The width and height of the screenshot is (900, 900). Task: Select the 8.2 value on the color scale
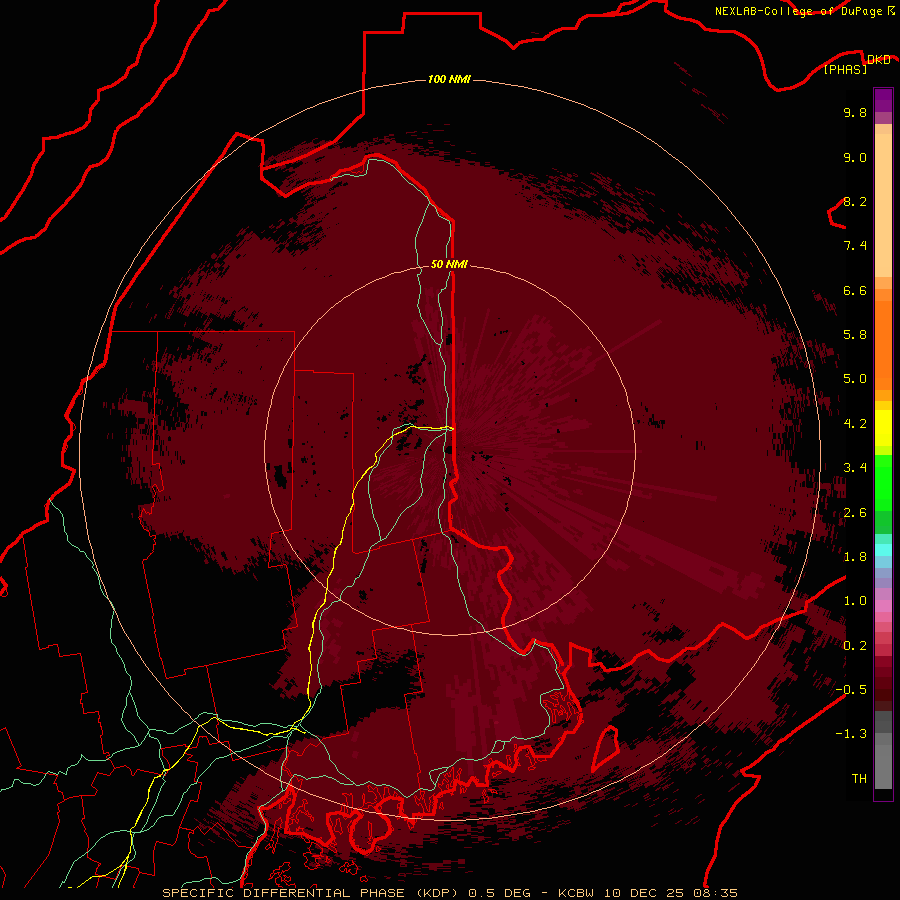[x=855, y=201]
